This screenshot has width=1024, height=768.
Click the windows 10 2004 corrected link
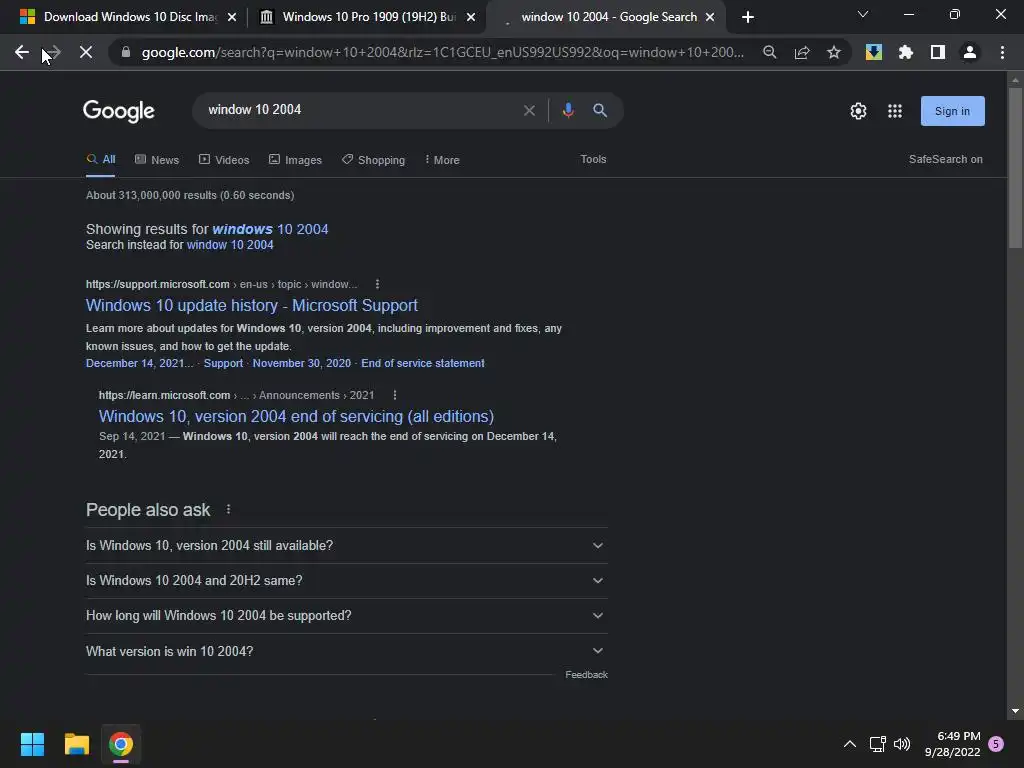coord(270,229)
